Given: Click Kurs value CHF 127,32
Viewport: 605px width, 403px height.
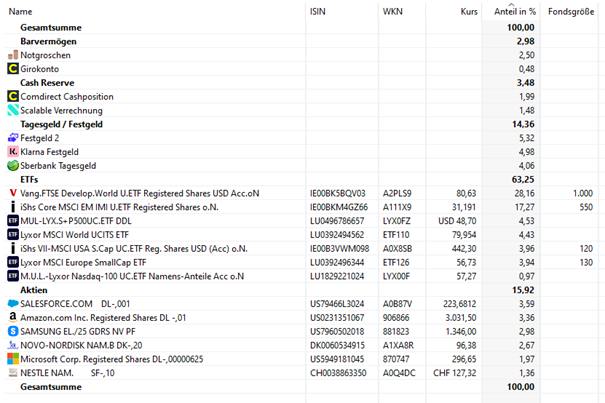Looking at the screenshot, I should [x=455, y=373].
